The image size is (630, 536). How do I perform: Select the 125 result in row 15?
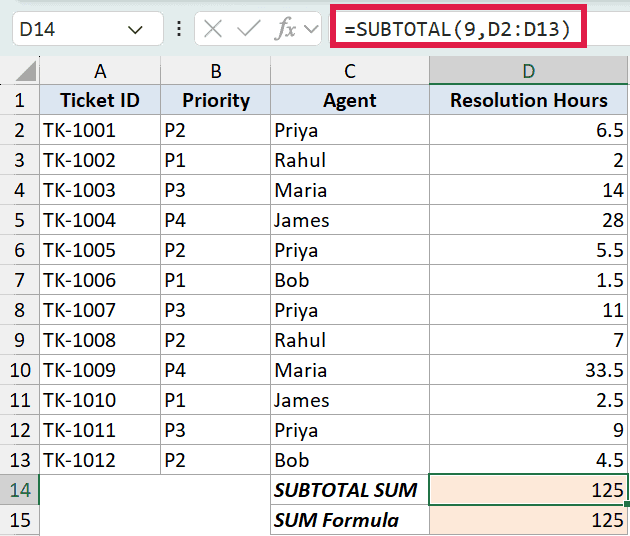[529, 520]
